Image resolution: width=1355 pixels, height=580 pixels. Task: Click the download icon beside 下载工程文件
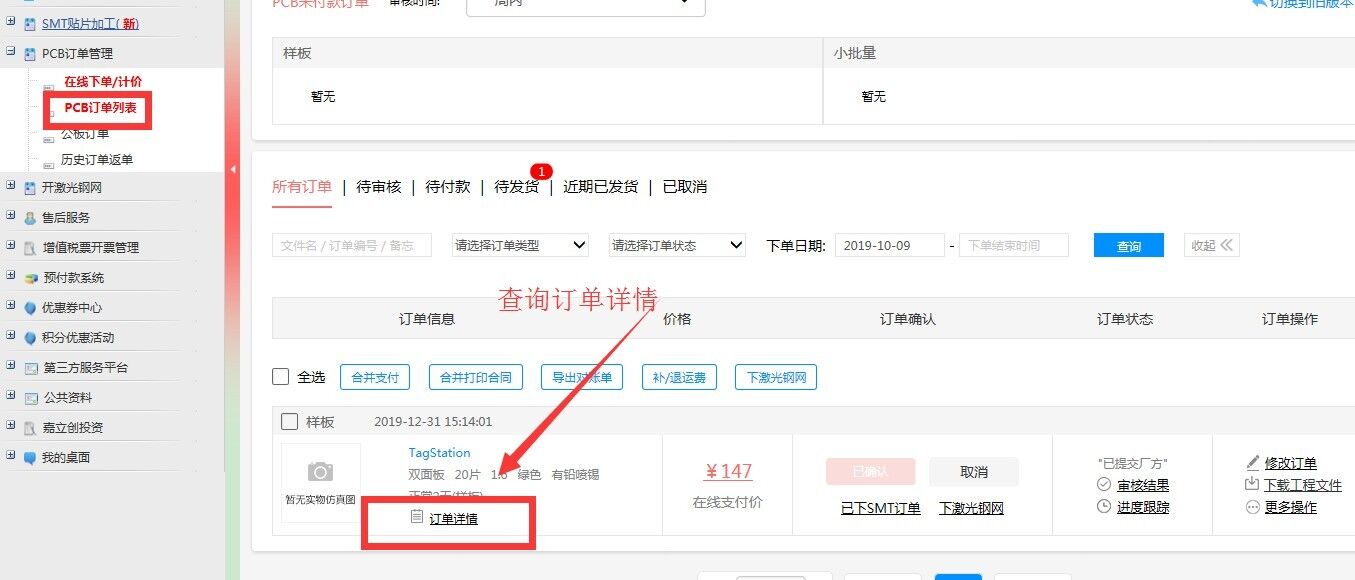(1252, 485)
